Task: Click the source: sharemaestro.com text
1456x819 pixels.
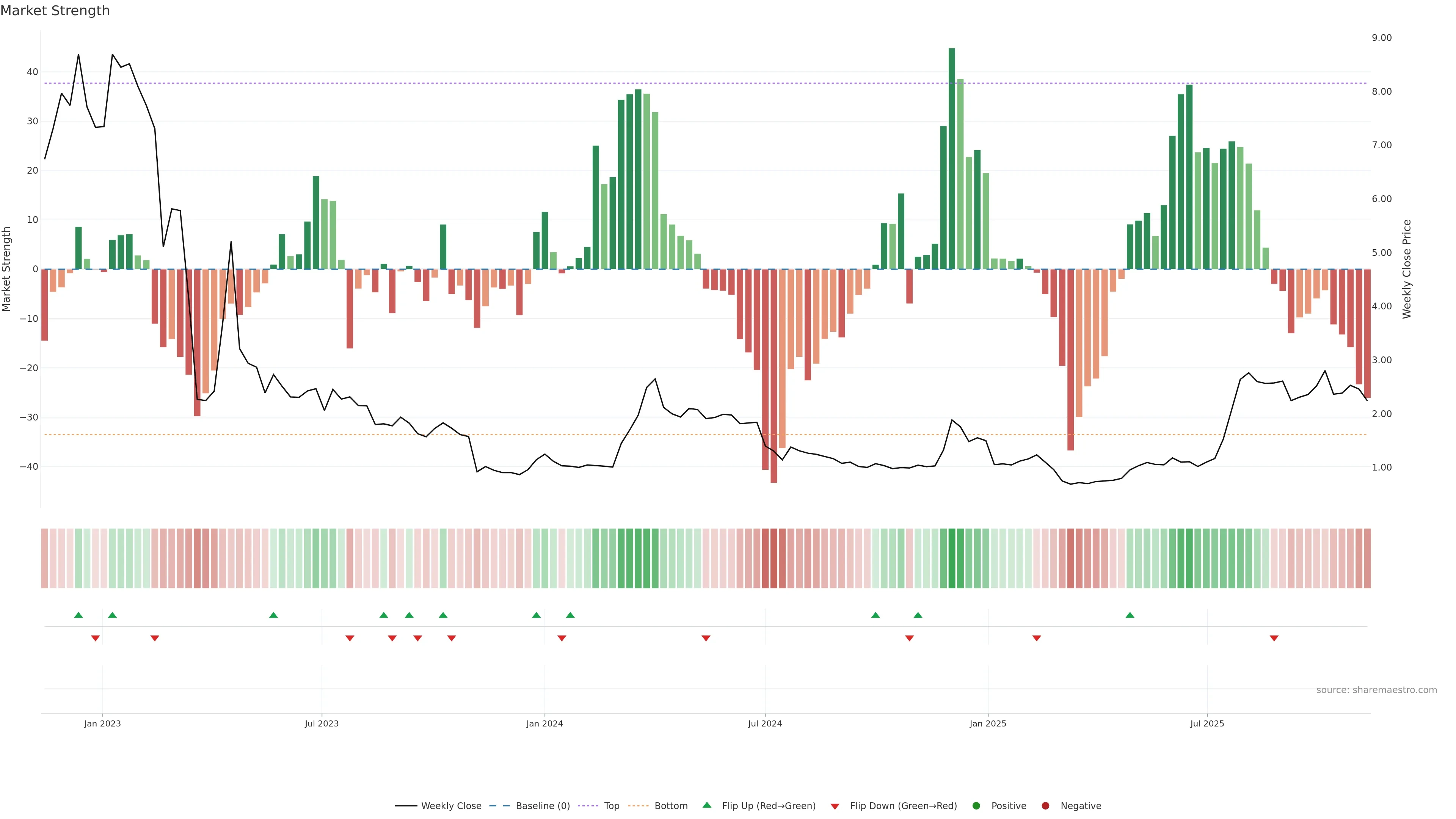Action: click(1376, 690)
